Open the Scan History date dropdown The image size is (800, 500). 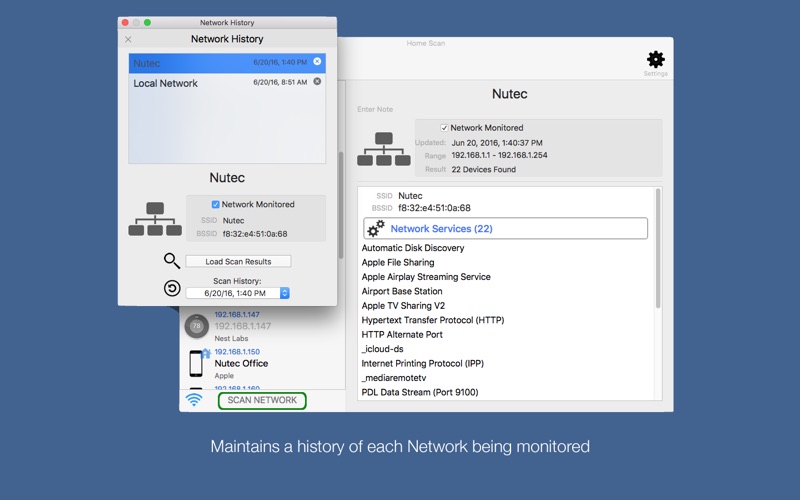(x=237, y=293)
